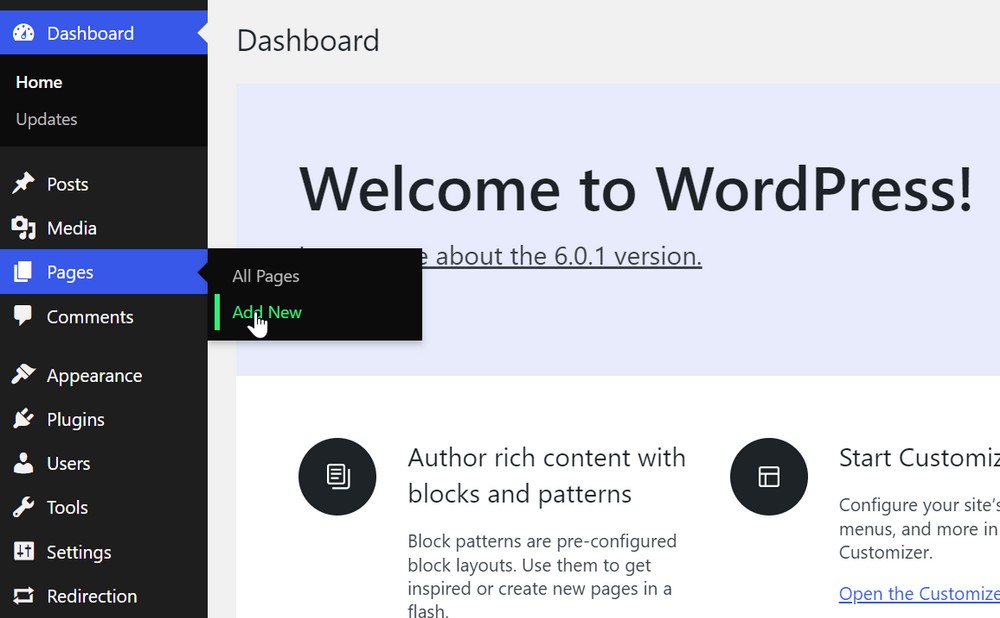Viewport: 1000px width, 618px height.
Task: Open the Dashboard menu item
Action: point(103,33)
